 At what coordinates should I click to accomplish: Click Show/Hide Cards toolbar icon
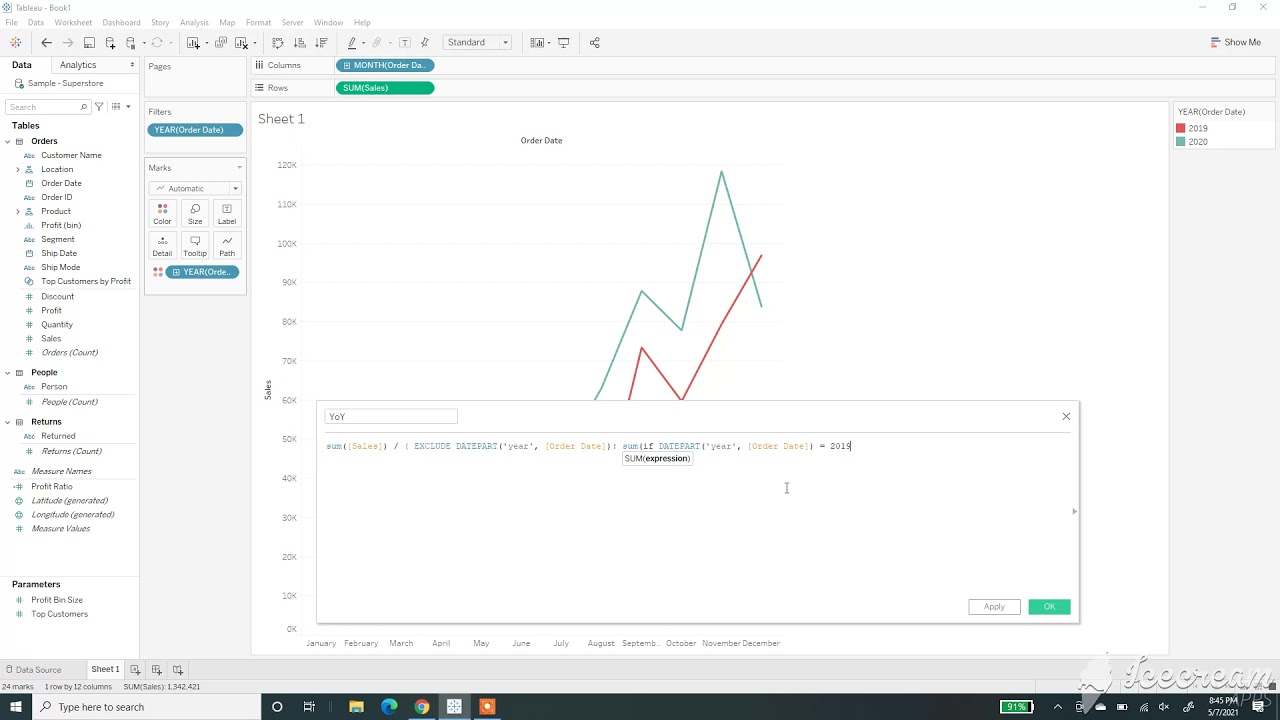[538, 43]
